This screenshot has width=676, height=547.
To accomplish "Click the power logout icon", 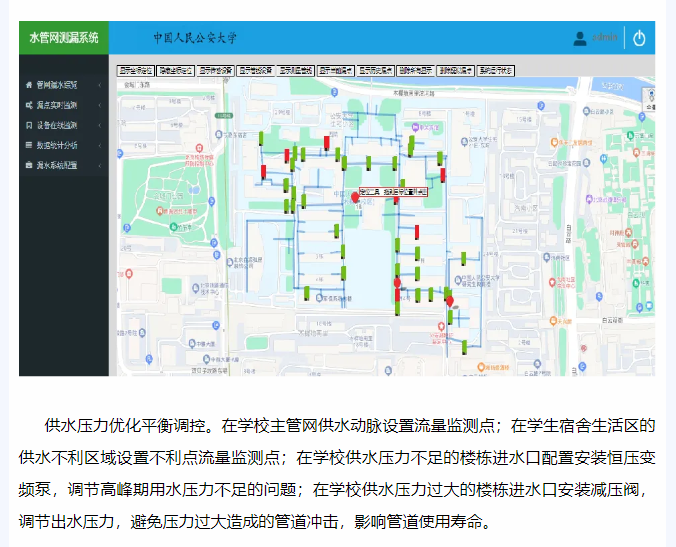I will (640, 38).
